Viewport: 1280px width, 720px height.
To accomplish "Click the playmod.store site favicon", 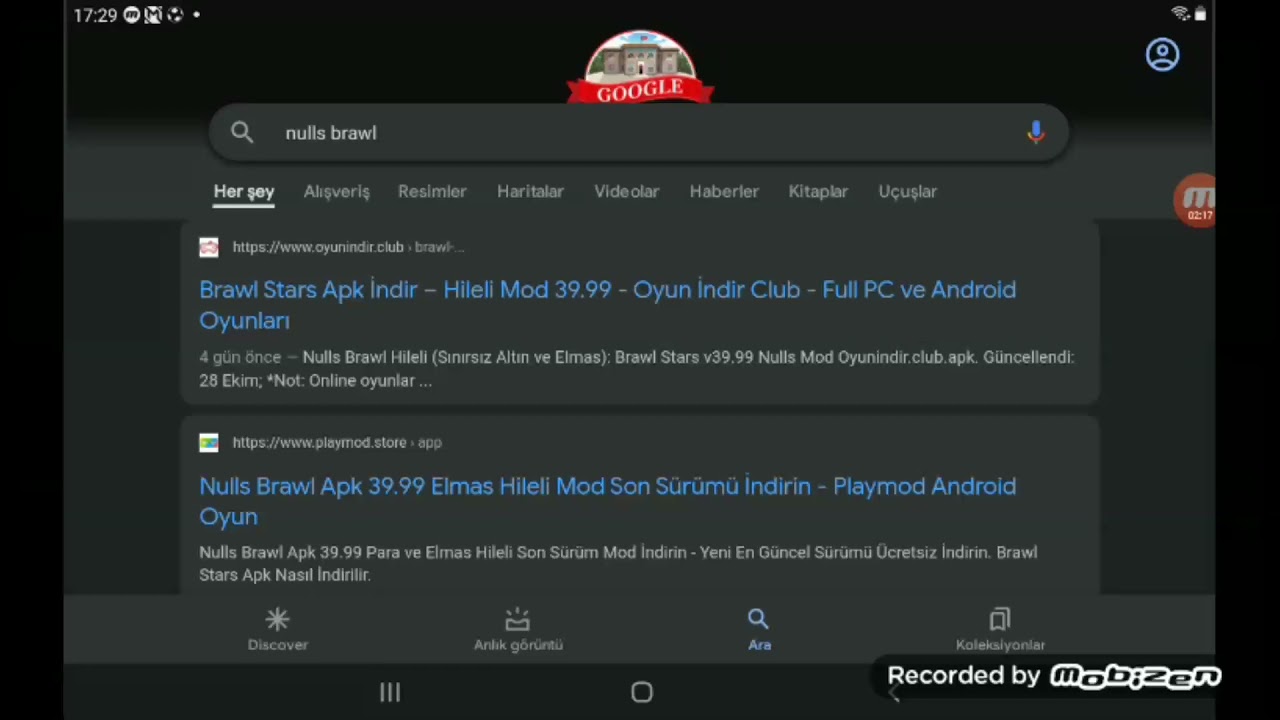I will pyautogui.click(x=208, y=442).
